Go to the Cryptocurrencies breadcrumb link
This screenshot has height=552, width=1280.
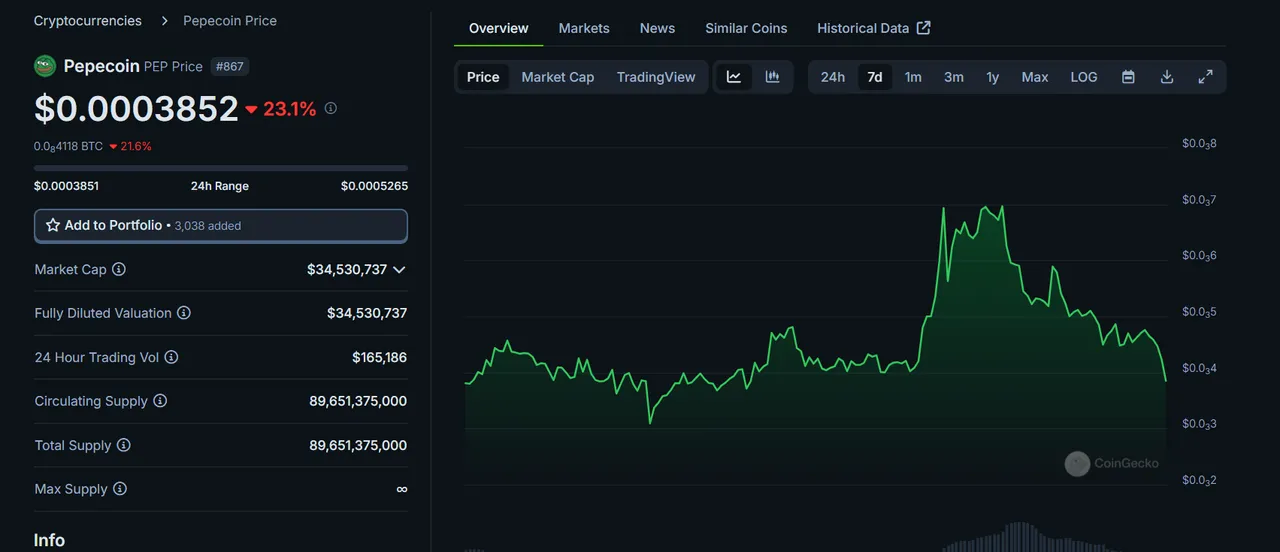coord(88,20)
